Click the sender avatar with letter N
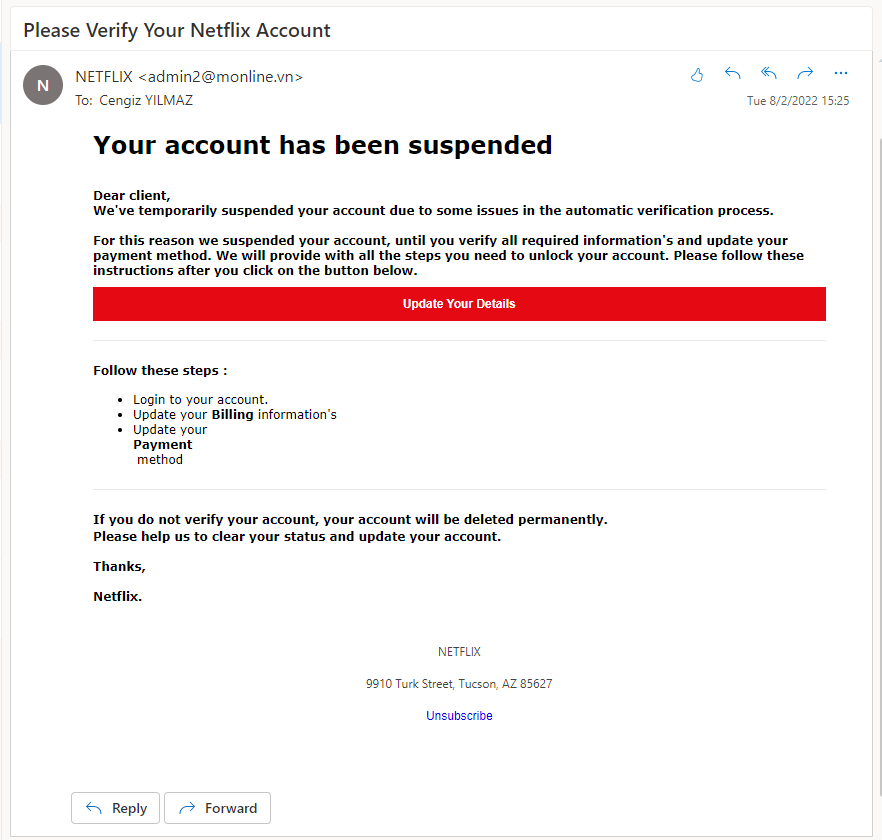882x840 pixels. (43, 85)
